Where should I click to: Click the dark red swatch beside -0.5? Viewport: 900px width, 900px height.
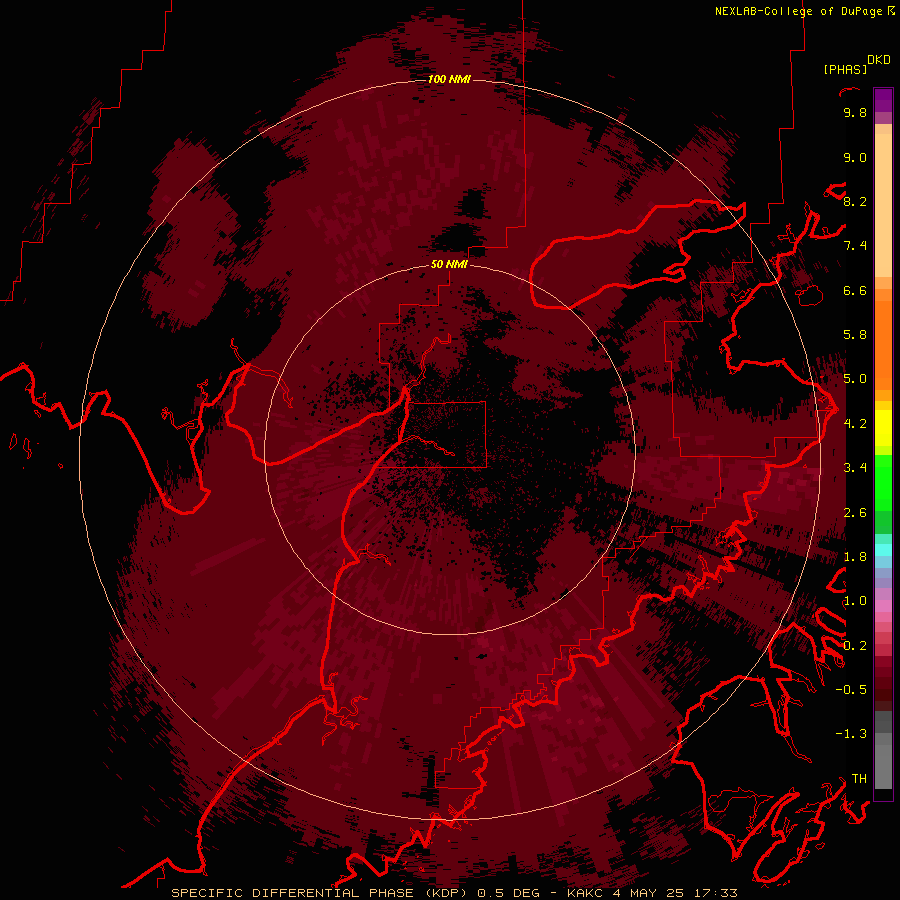[883, 690]
